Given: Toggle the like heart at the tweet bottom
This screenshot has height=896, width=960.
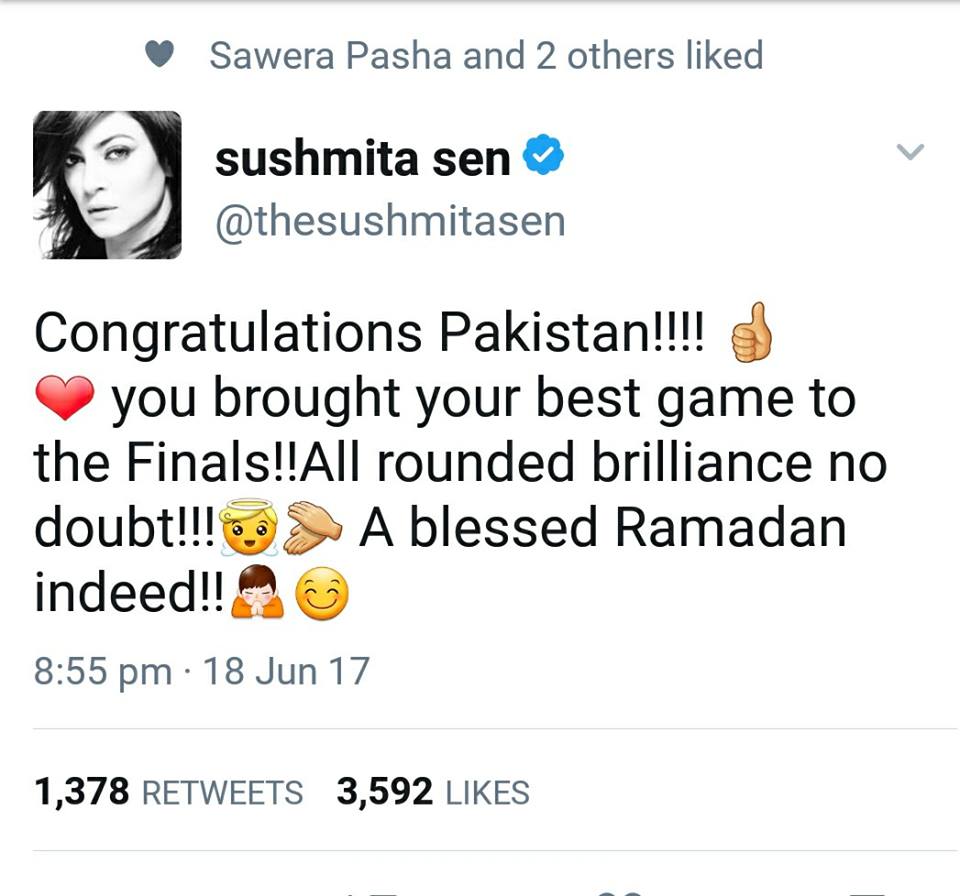Looking at the screenshot, I should pos(620,890).
